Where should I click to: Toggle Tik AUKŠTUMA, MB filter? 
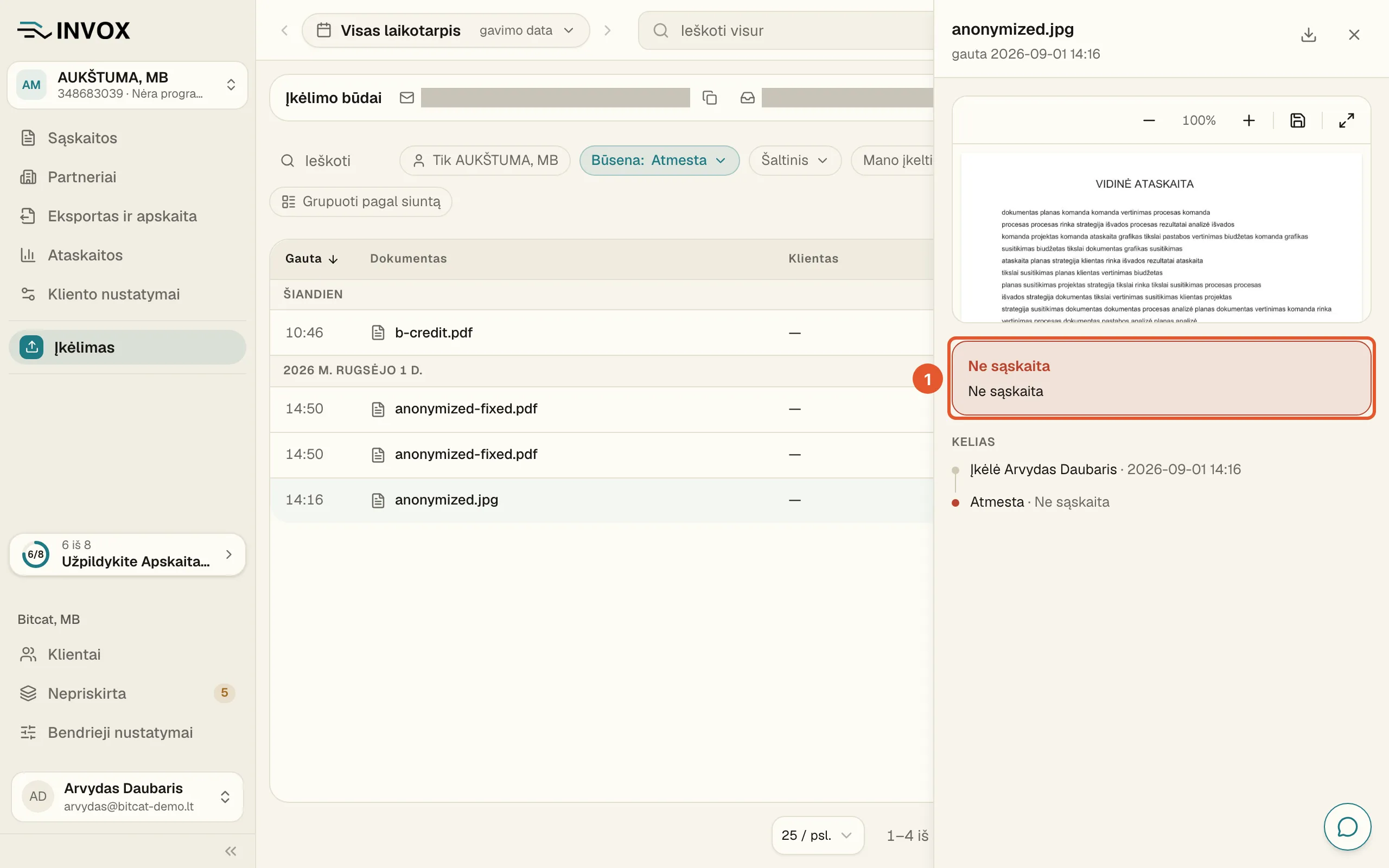(485, 160)
